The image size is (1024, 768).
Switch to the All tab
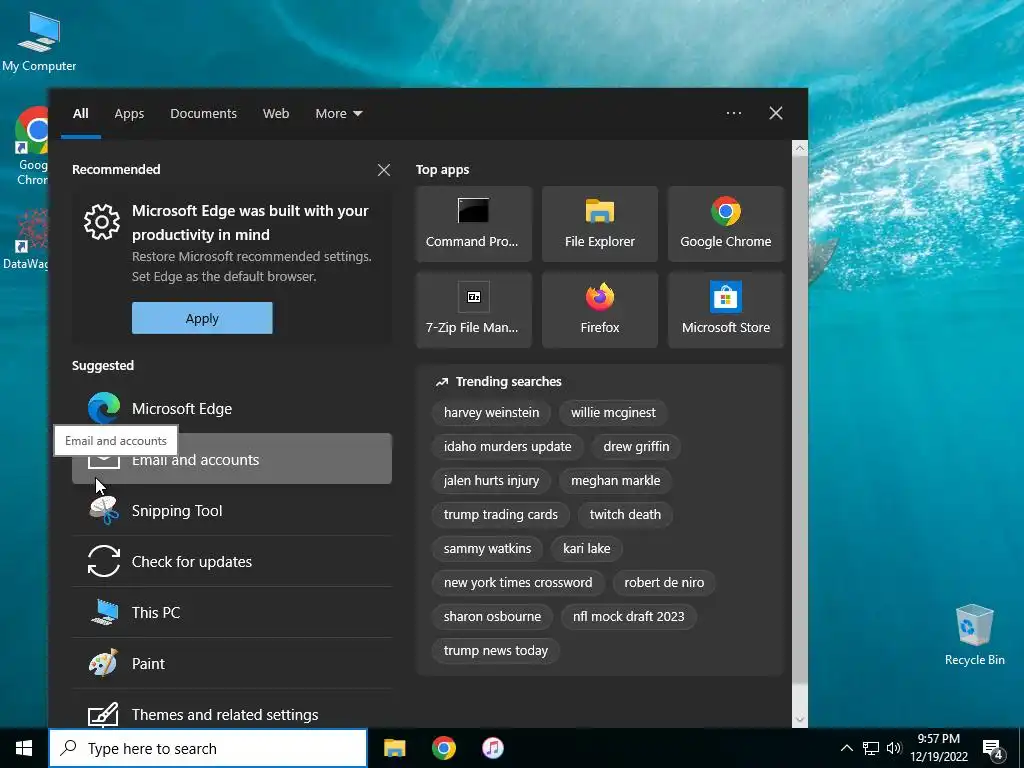pos(80,113)
